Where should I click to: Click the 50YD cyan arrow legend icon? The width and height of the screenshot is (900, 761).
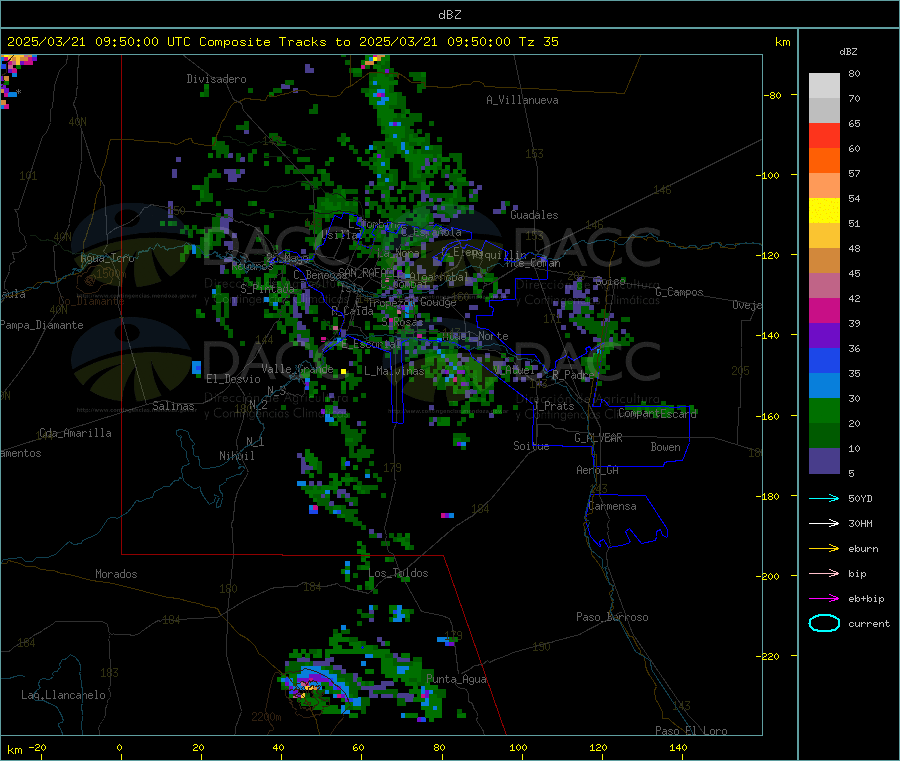(x=824, y=498)
